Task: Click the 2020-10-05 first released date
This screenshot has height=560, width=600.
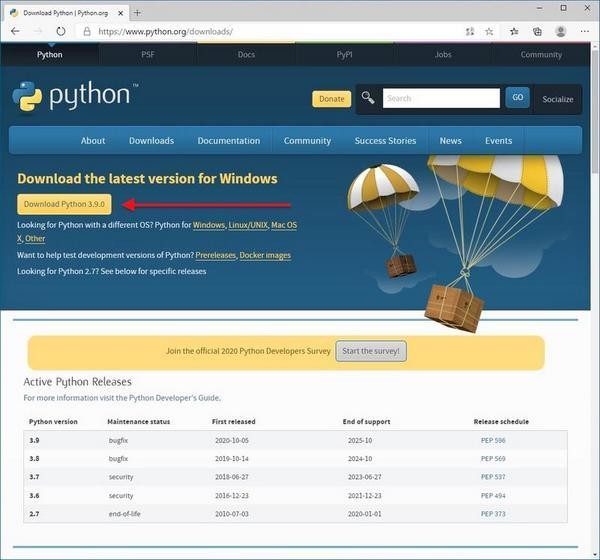Action: tap(232, 441)
